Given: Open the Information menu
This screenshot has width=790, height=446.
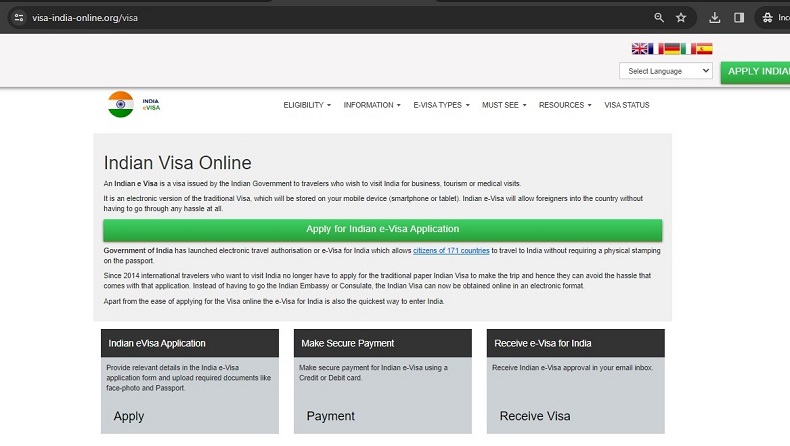Looking at the screenshot, I should point(371,105).
